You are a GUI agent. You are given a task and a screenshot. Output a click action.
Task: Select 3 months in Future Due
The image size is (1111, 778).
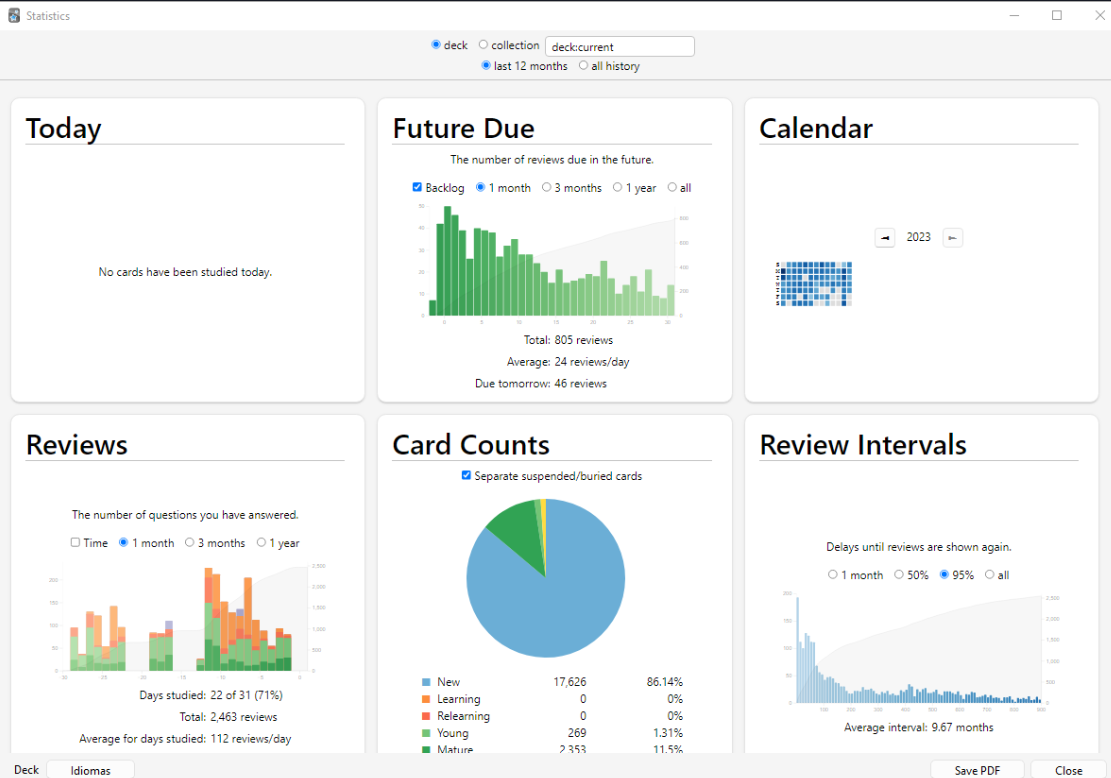pos(547,187)
